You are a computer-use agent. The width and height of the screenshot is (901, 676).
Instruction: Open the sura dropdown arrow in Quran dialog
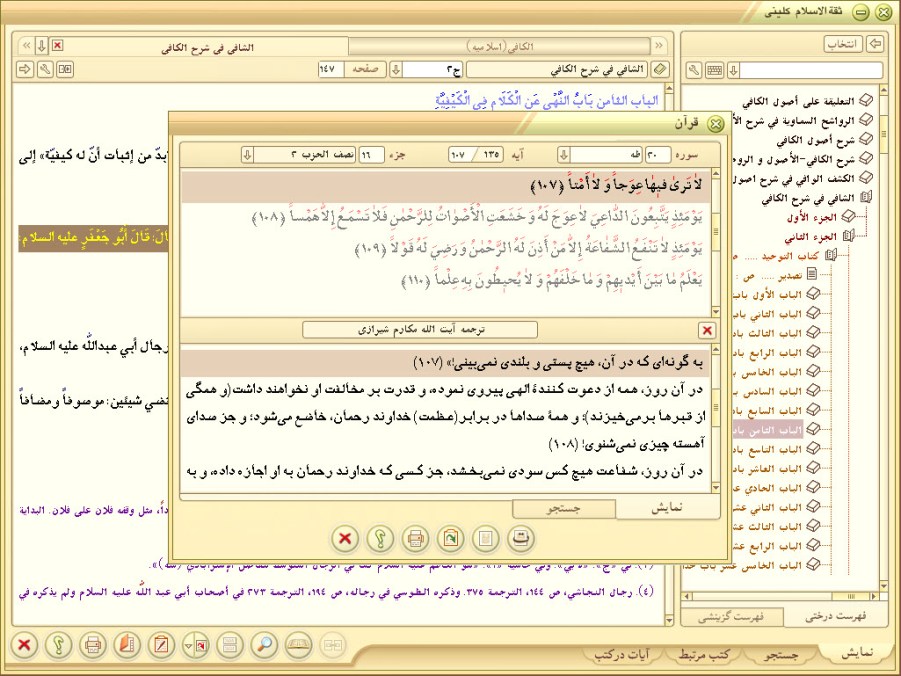click(564, 155)
